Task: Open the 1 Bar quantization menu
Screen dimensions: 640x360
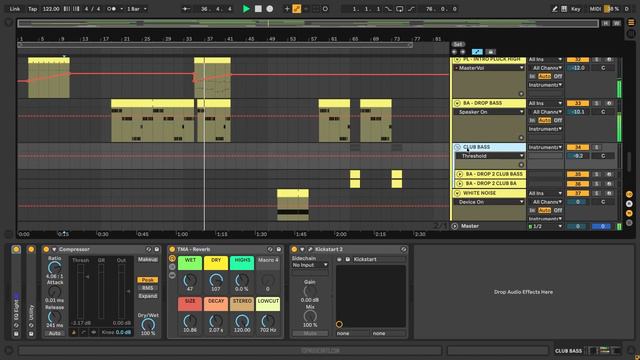Action: 136,9
